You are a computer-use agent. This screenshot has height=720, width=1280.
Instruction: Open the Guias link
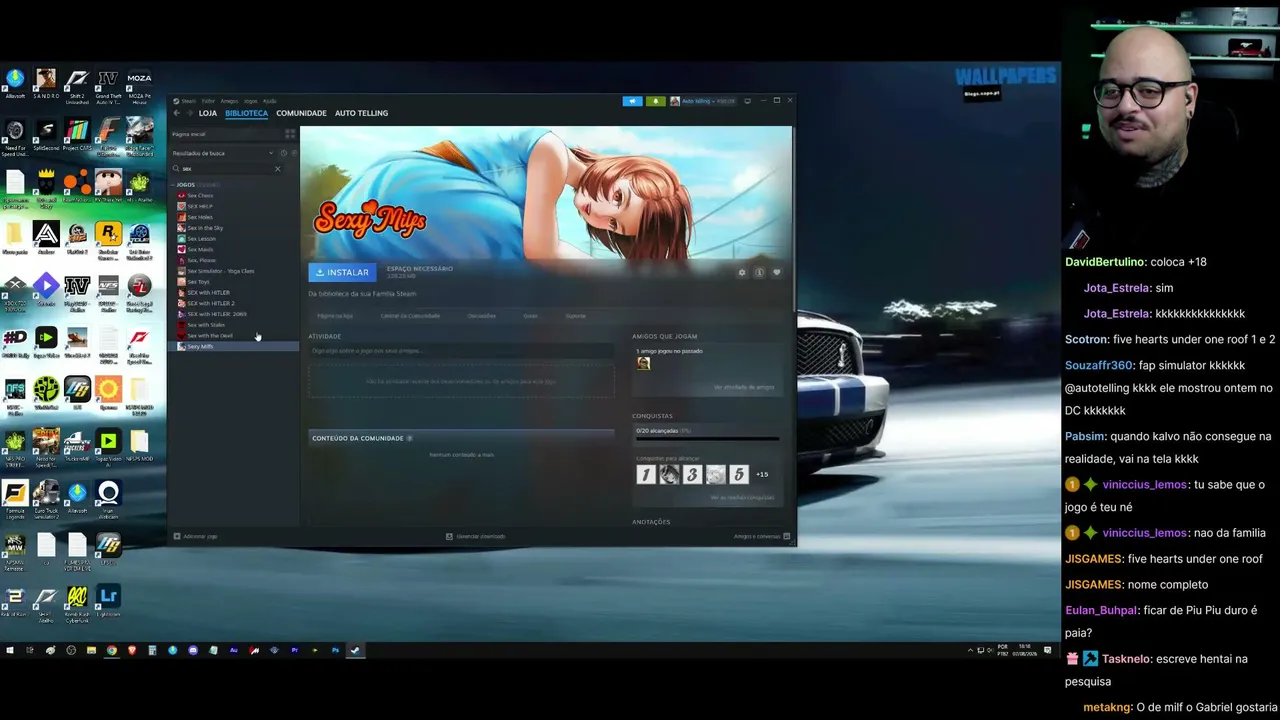[x=530, y=316]
